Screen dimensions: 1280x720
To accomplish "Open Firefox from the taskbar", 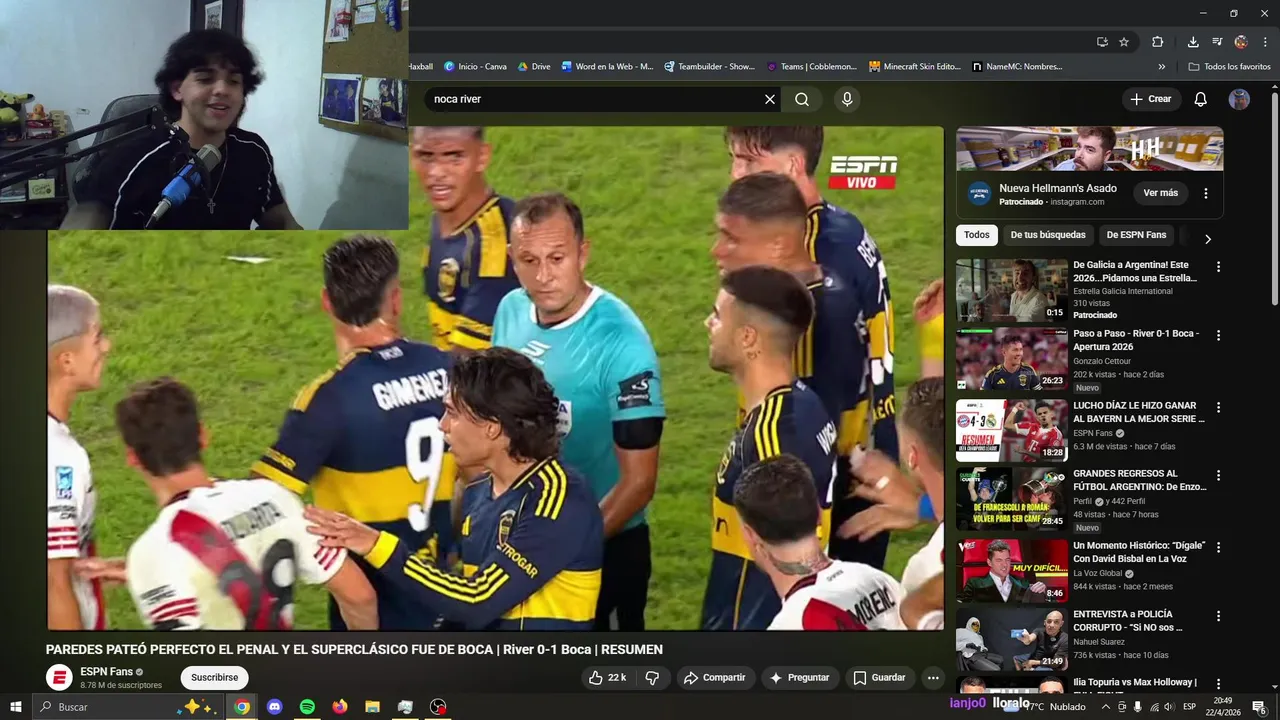I will coord(340,707).
